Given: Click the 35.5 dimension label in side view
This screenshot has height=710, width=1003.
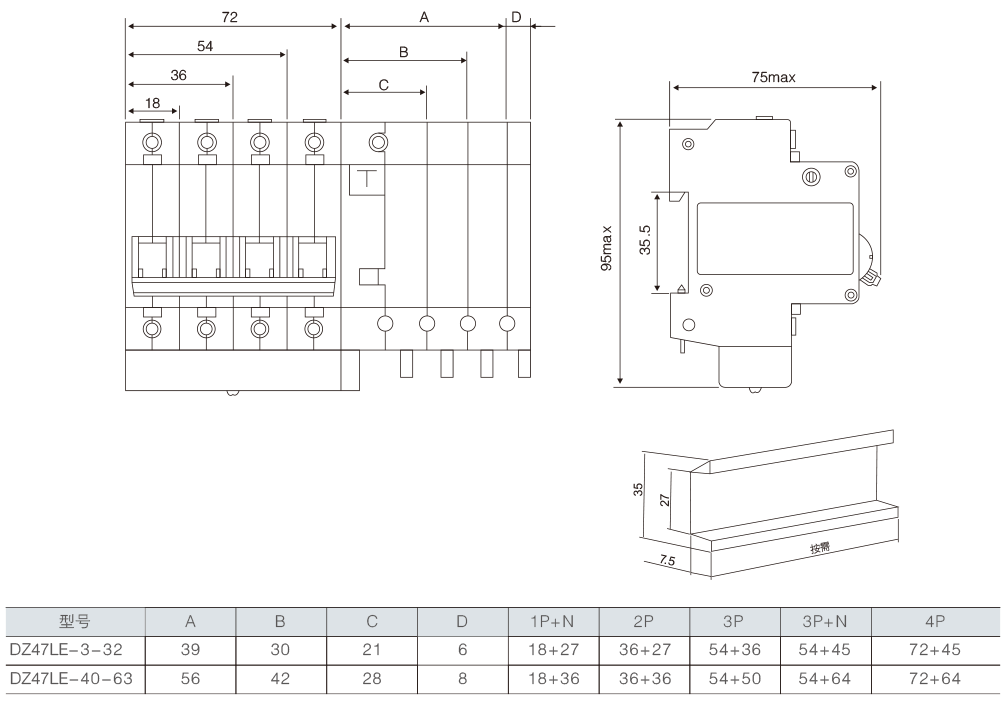Looking at the screenshot, I should (645, 241).
